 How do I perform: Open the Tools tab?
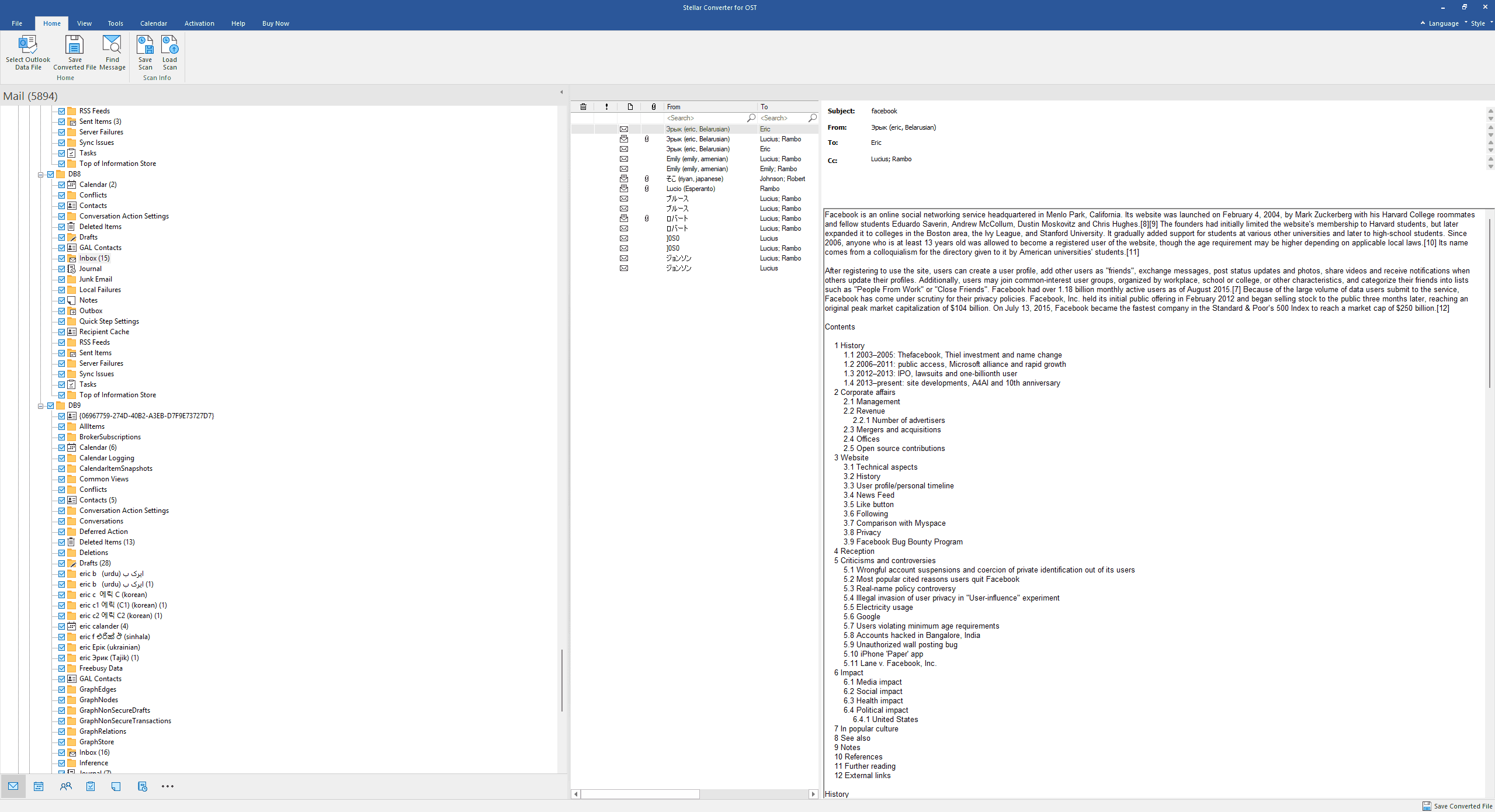coord(115,23)
